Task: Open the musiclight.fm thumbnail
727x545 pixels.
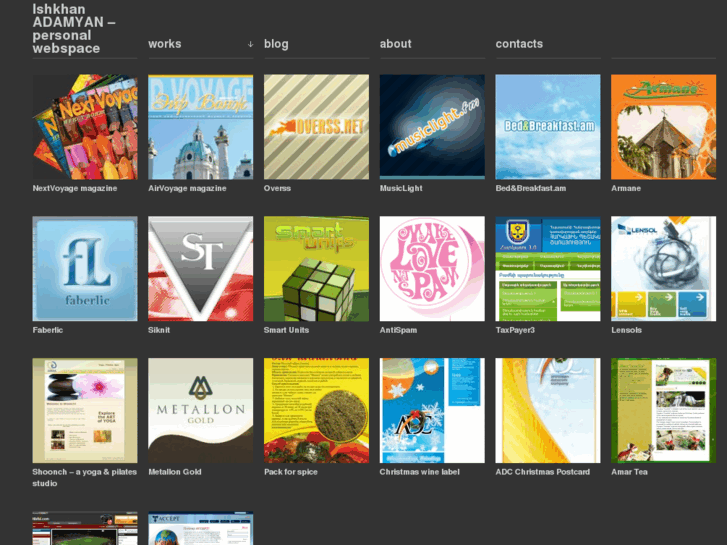Action: point(432,127)
